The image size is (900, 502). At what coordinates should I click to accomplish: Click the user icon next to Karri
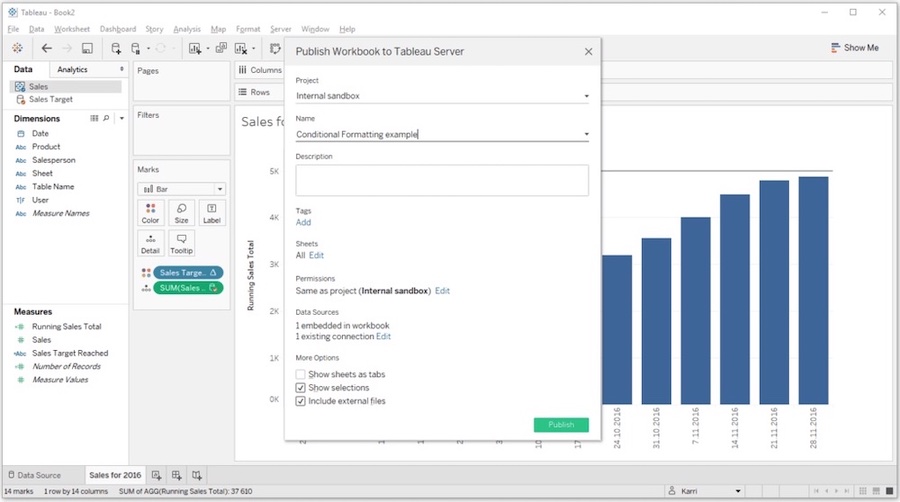click(x=672, y=491)
